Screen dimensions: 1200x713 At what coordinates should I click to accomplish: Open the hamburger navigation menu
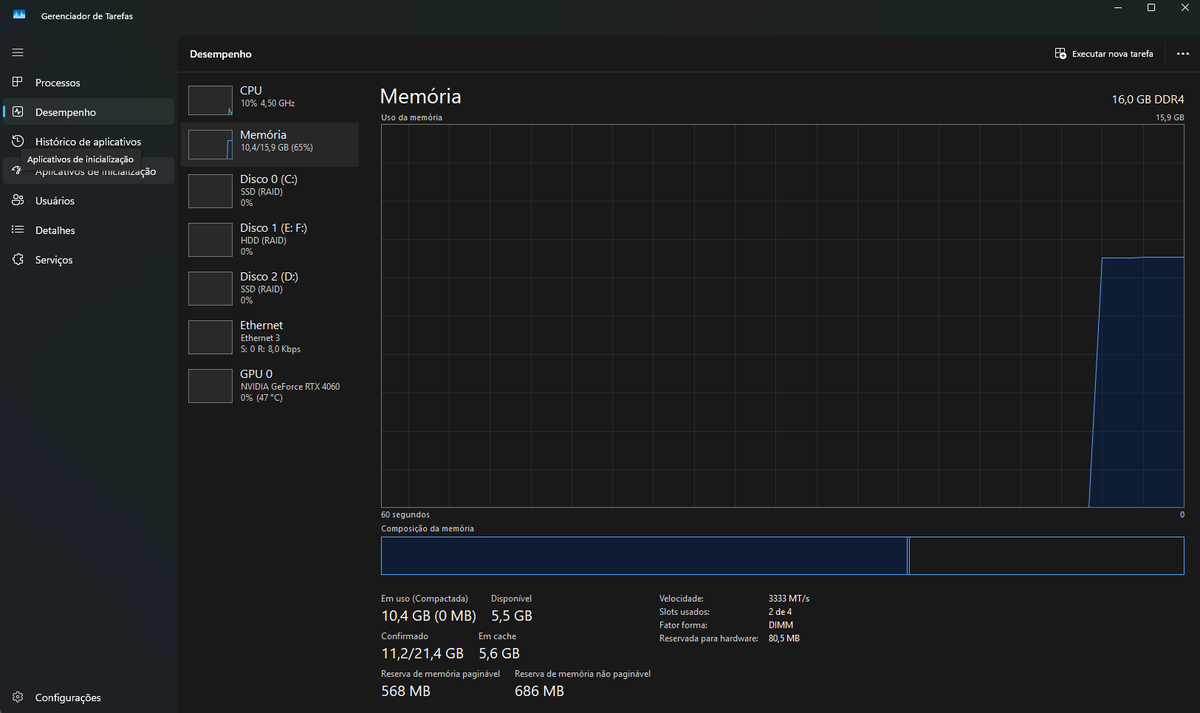click(18, 52)
